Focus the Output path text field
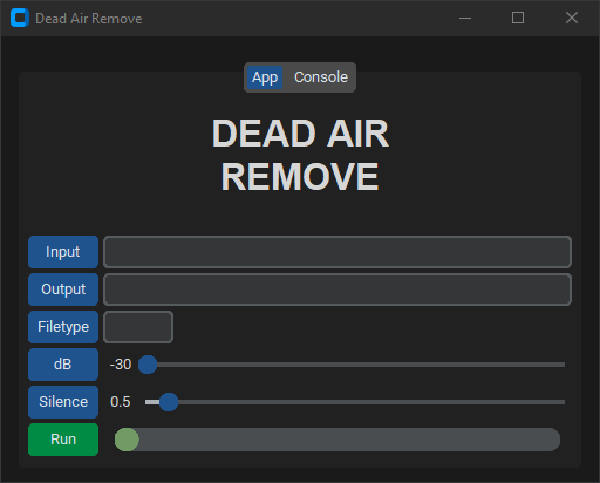 pos(337,289)
